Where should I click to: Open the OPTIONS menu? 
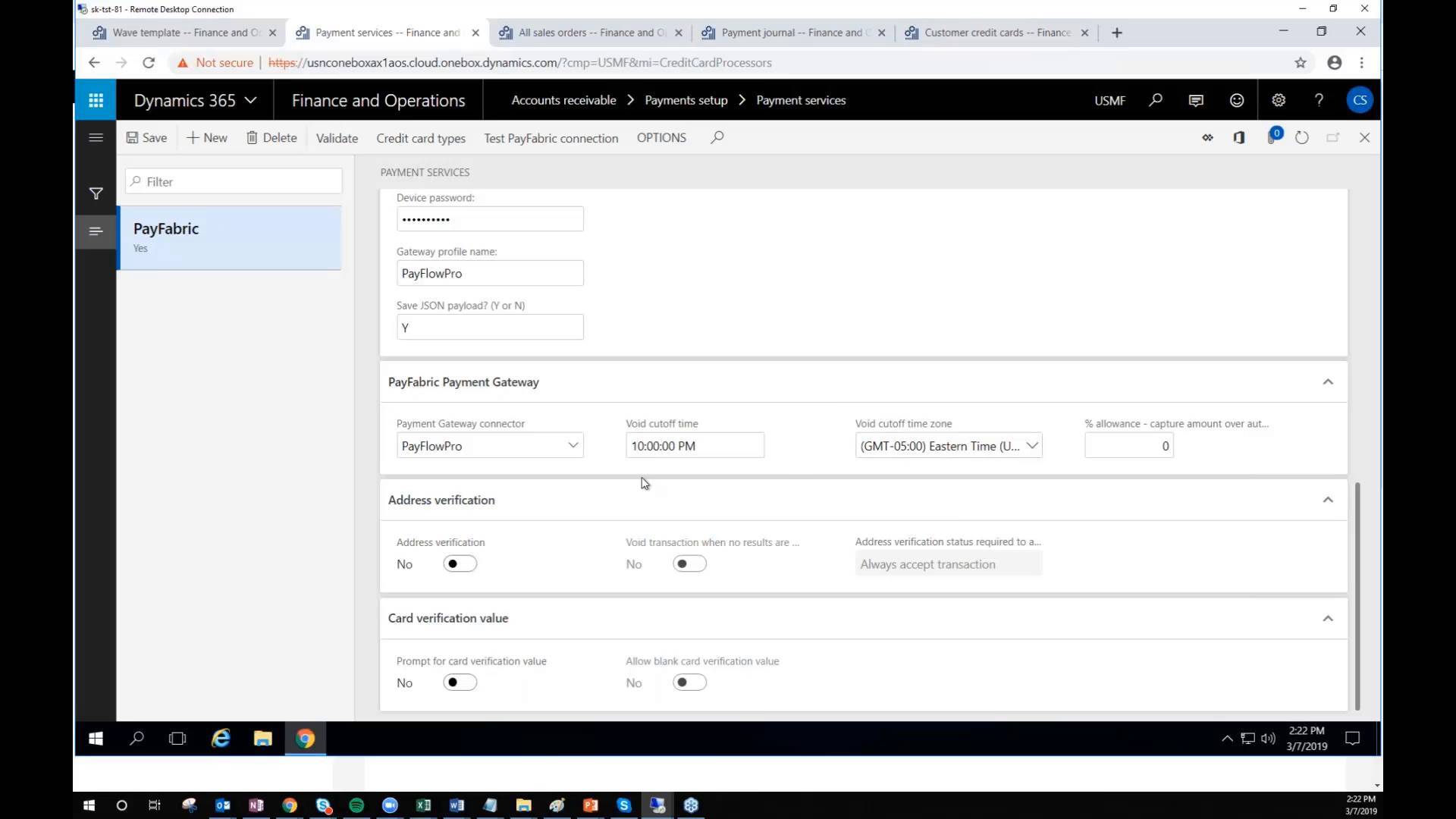661,137
